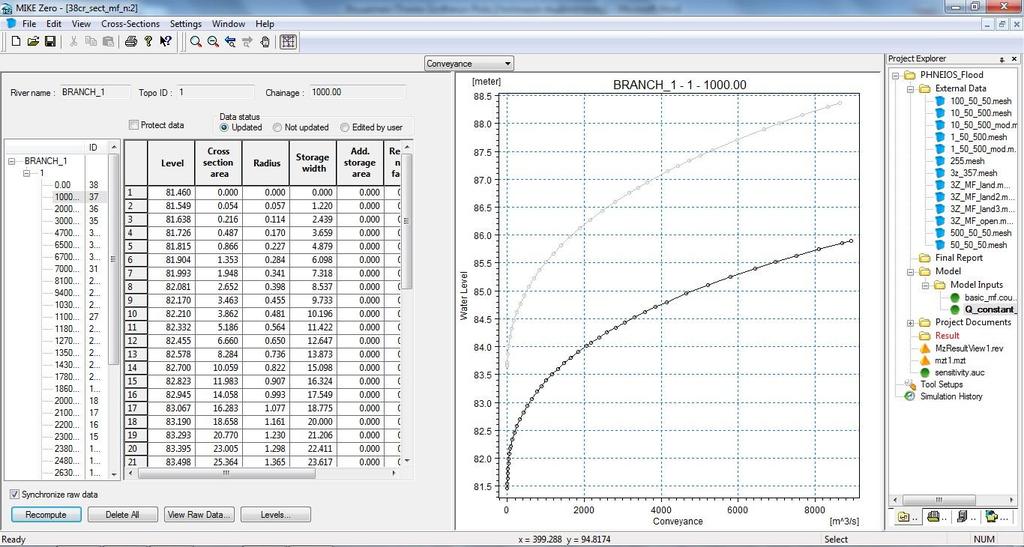Click the green basic_mf.cou icon
This screenshot has height=547, width=1024.
coord(956,297)
